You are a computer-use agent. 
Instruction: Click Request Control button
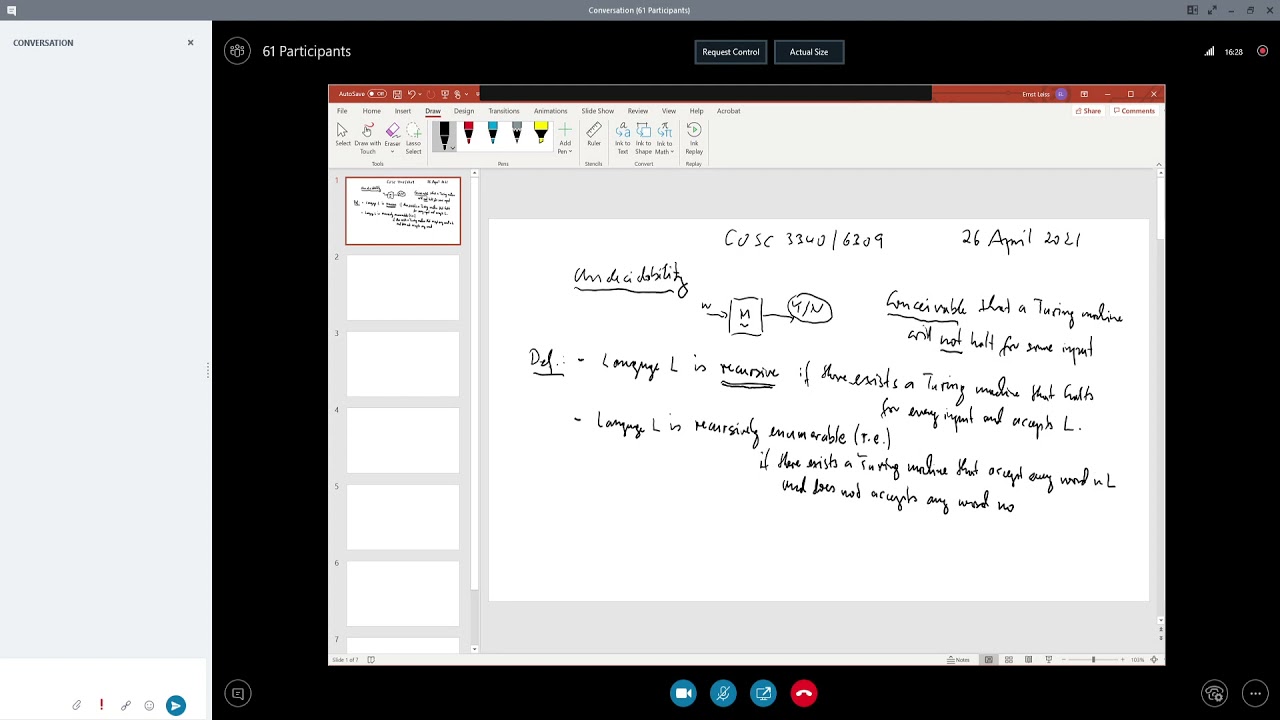pos(731,52)
